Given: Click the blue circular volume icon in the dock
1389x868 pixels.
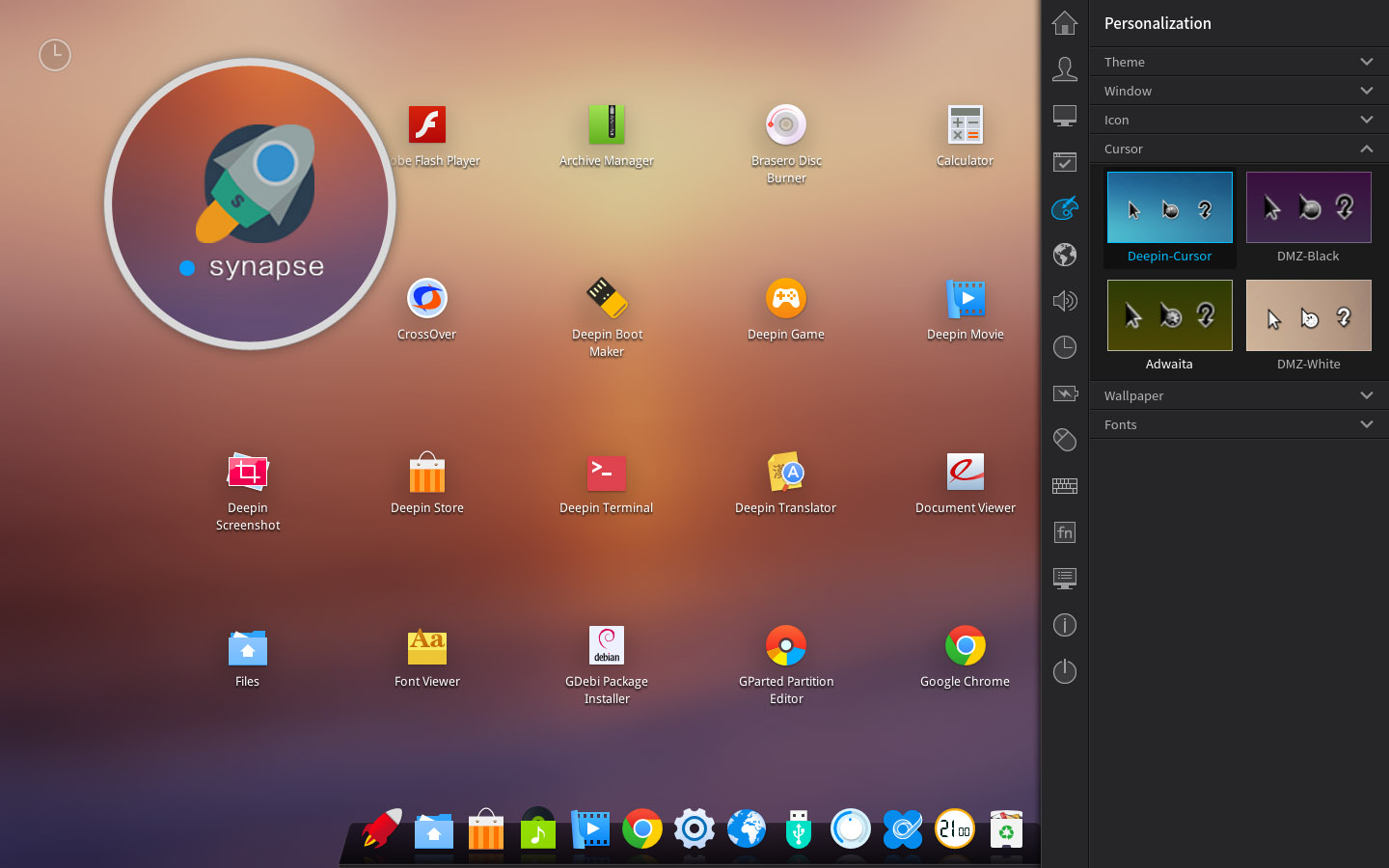Looking at the screenshot, I should pyautogui.click(x=851, y=828).
